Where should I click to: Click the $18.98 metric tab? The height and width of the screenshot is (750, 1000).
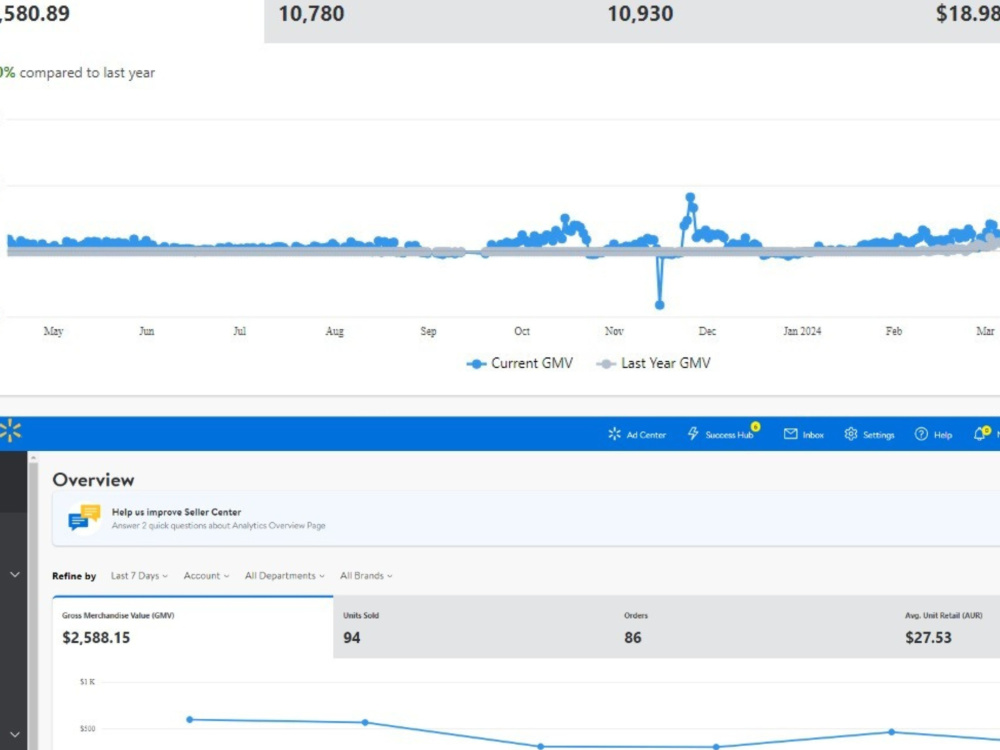[x=961, y=21]
